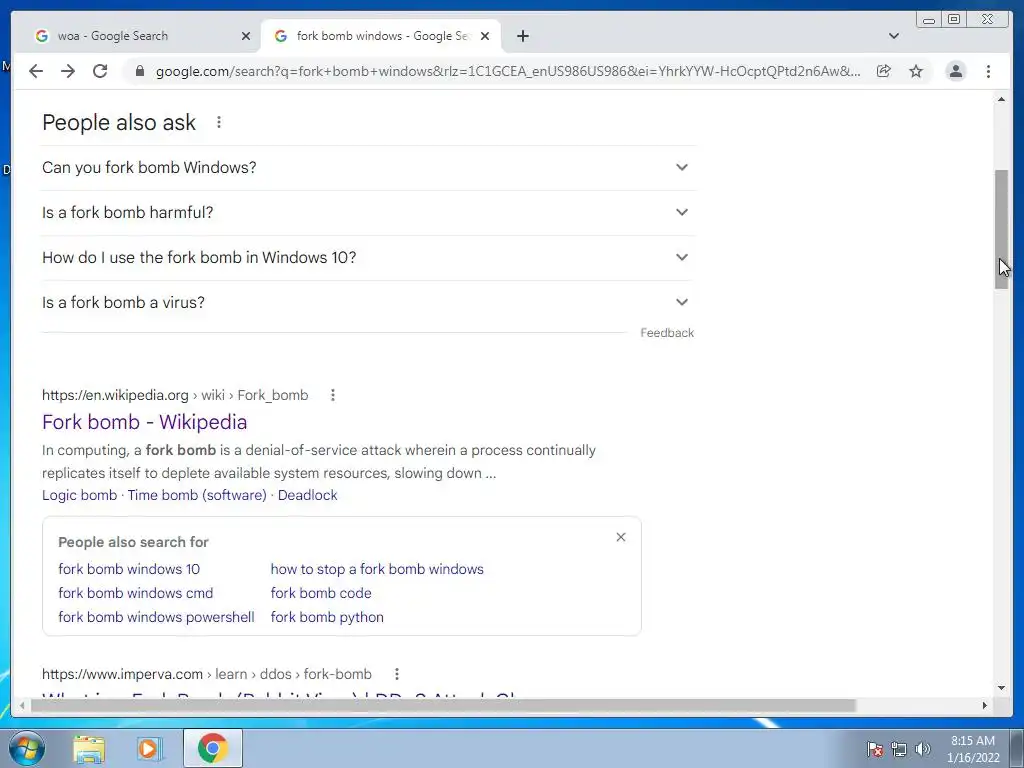The image size is (1024, 768).
Task: Open the Chrome three-dot menu
Action: (x=988, y=71)
